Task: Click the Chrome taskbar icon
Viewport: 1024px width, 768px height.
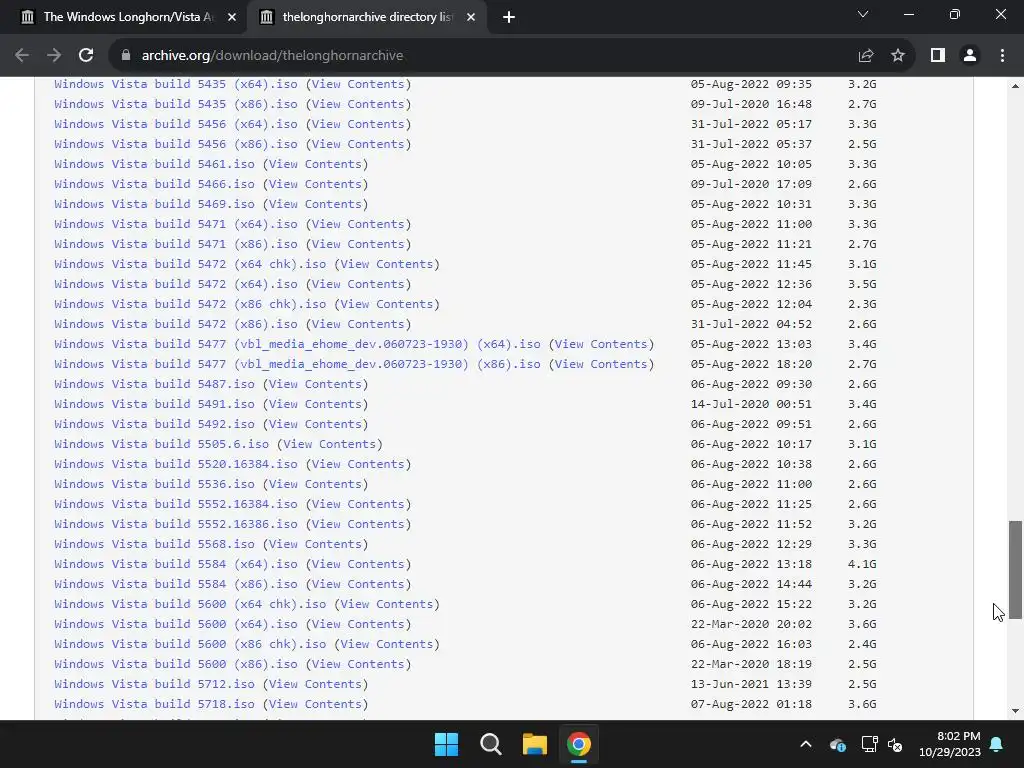Action: click(x=579, y=744)
